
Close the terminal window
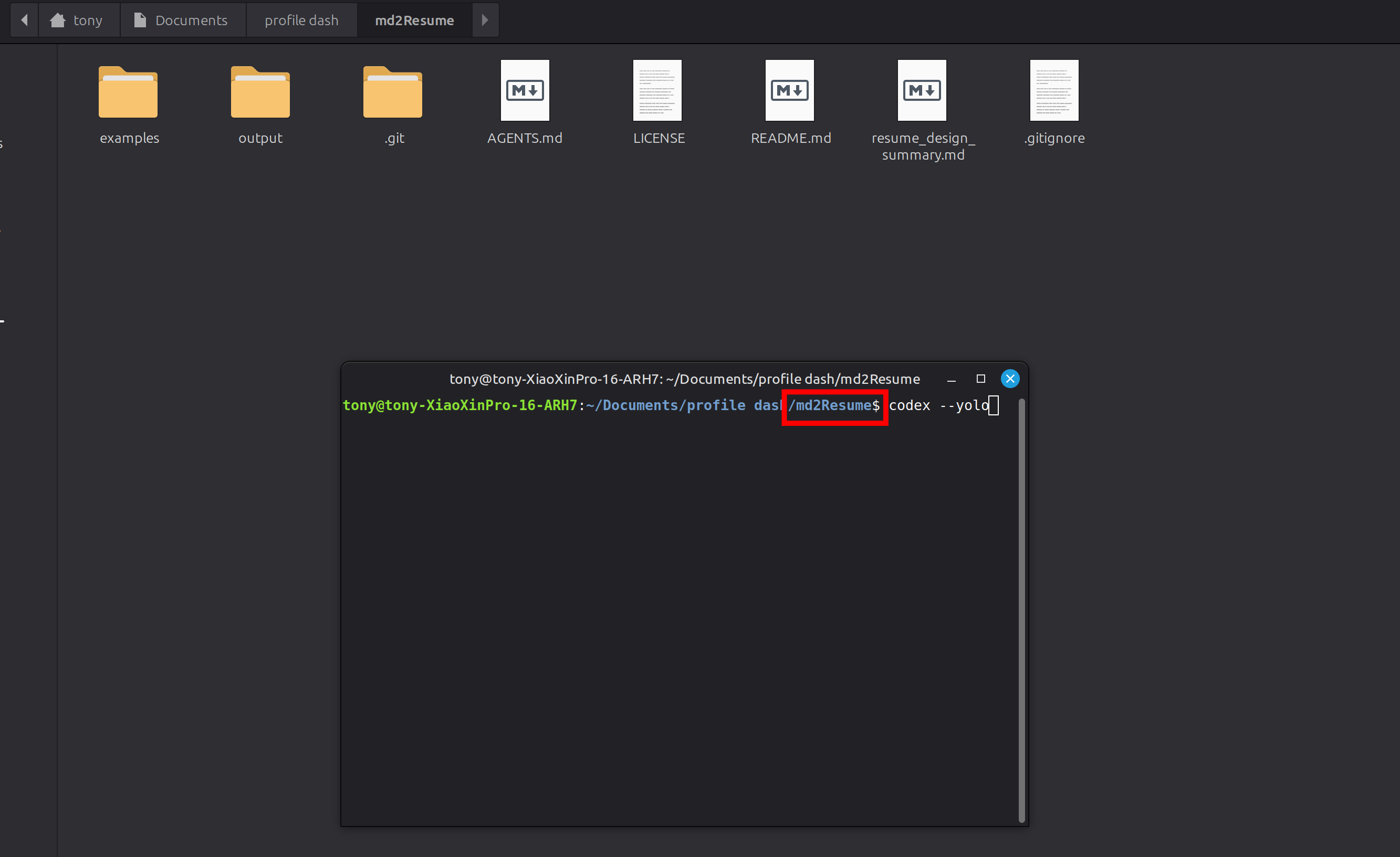(1010, 379)
